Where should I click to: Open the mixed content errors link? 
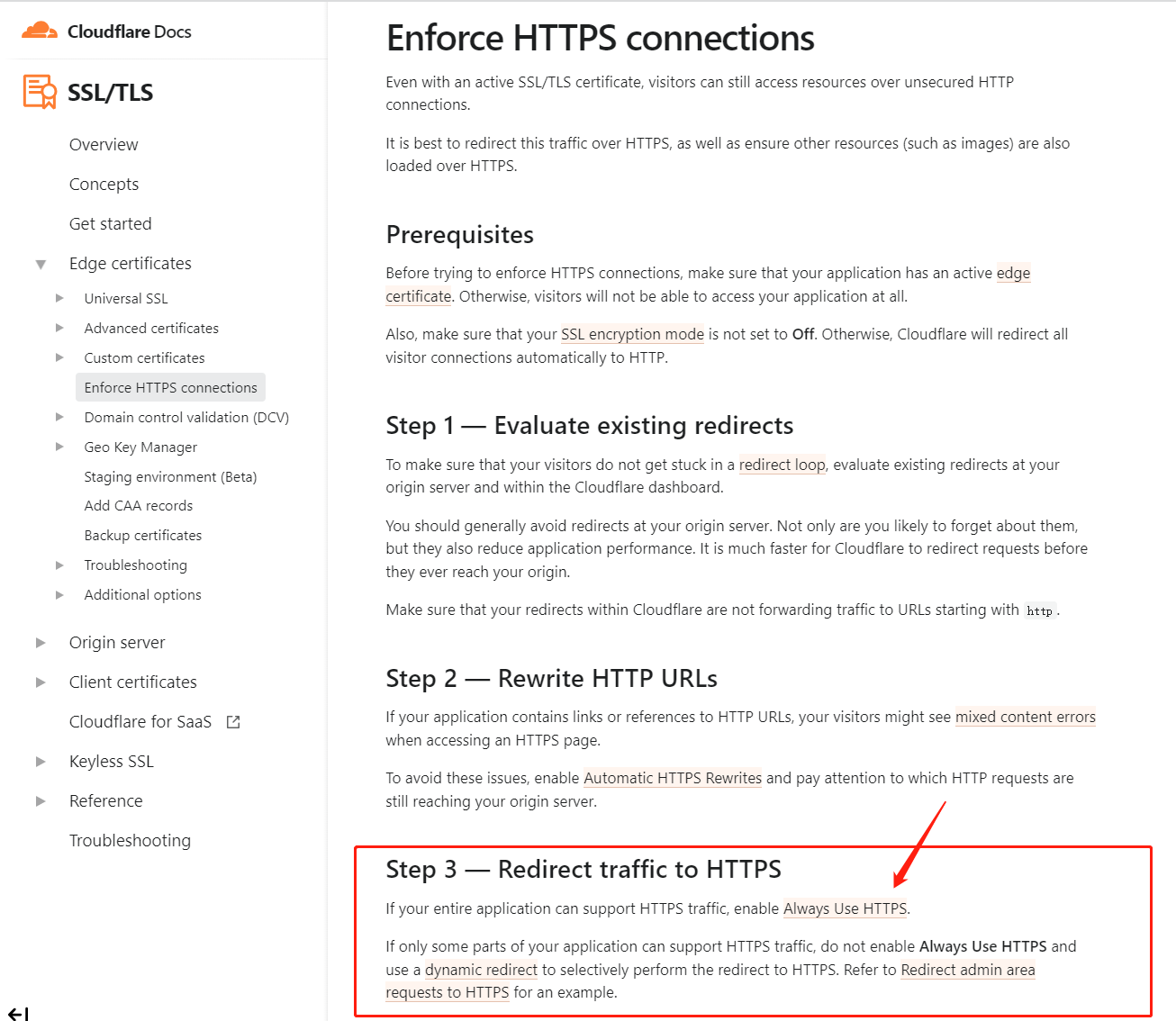pyautogui.click(x=1025, y=717)
